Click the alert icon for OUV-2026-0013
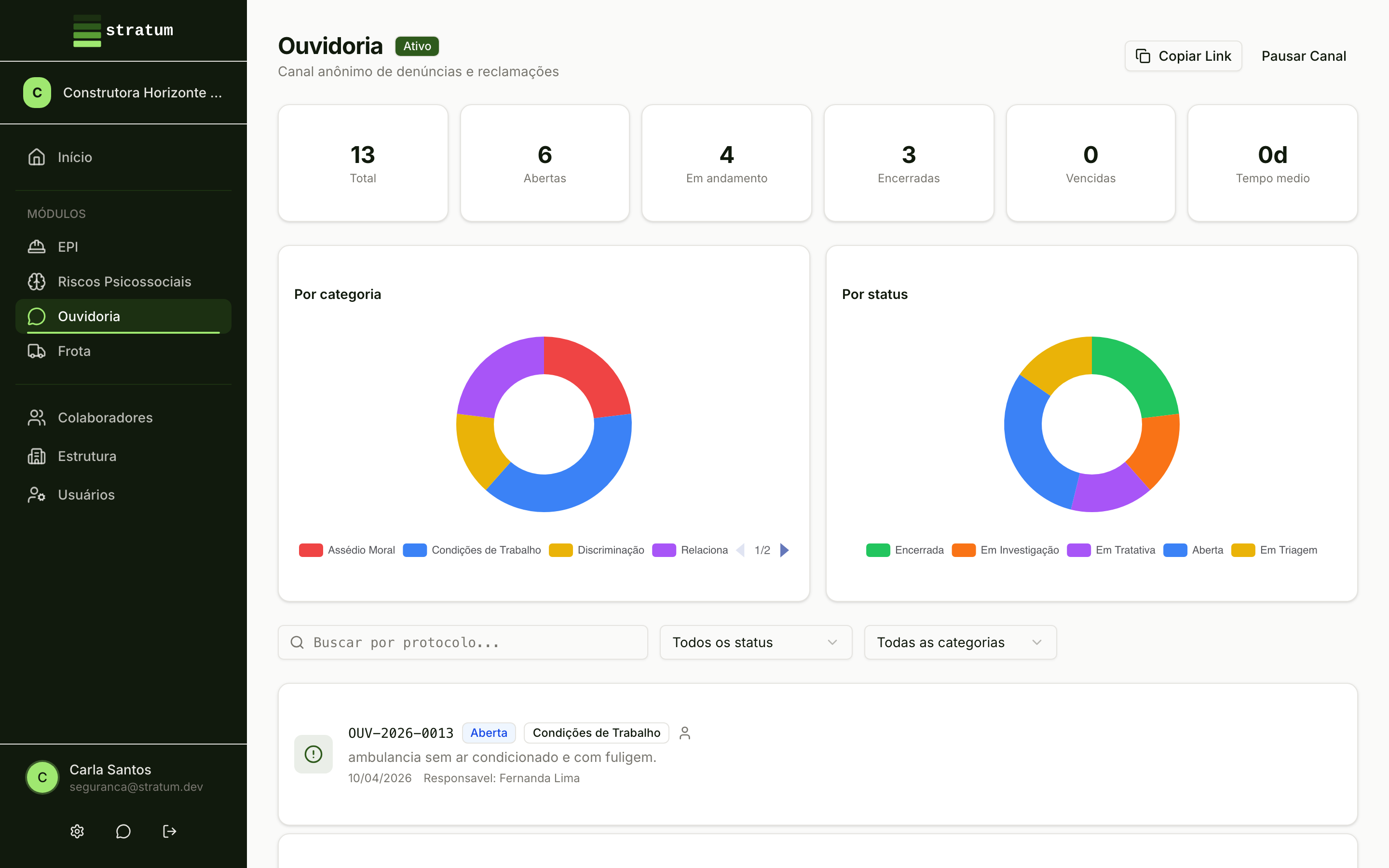Screen dimensions: 1389x868 click(x=313, y=754)
